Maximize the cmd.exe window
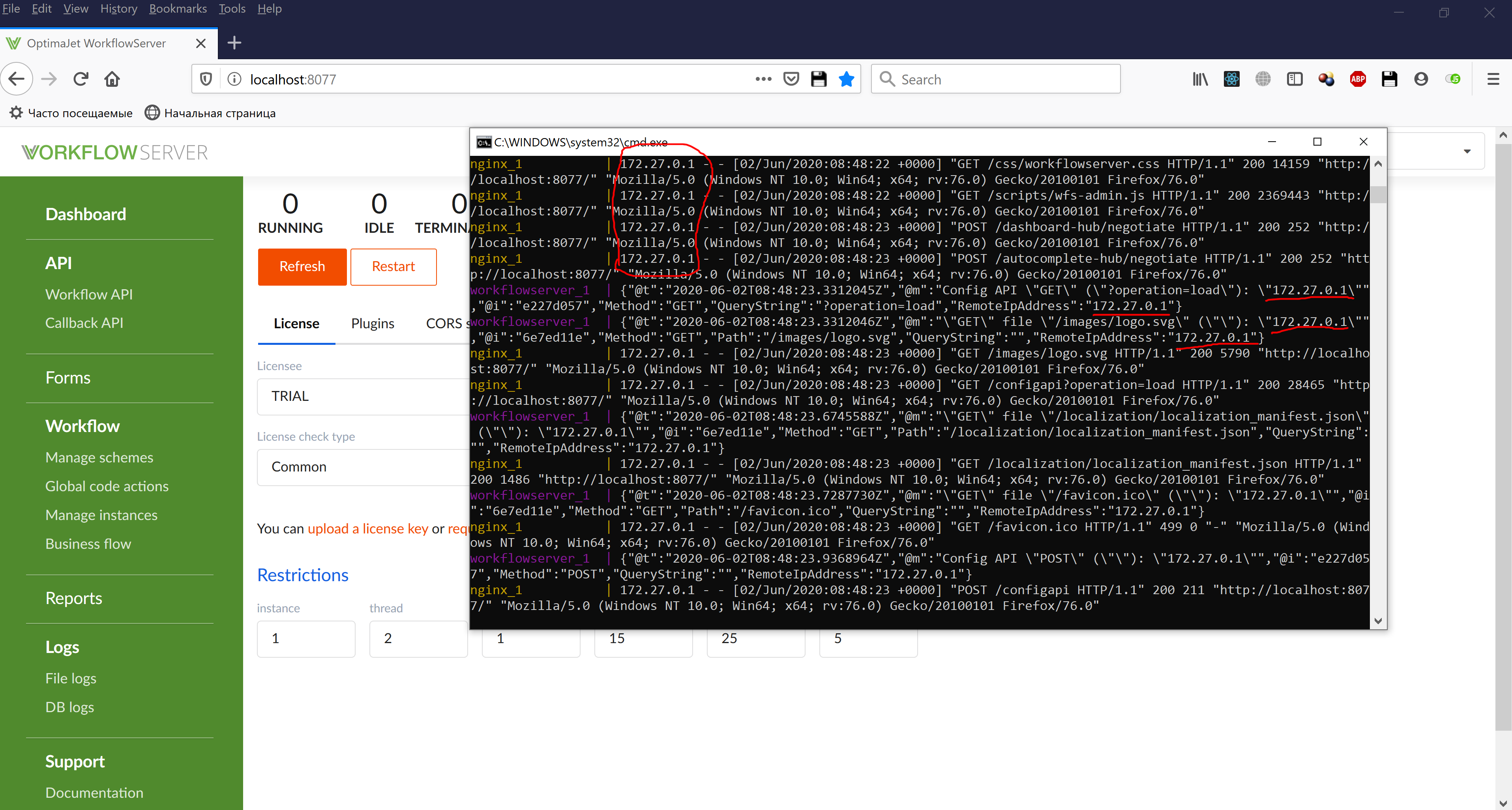The width and height of the screenshot is (1512, 810). [1317, 142]
